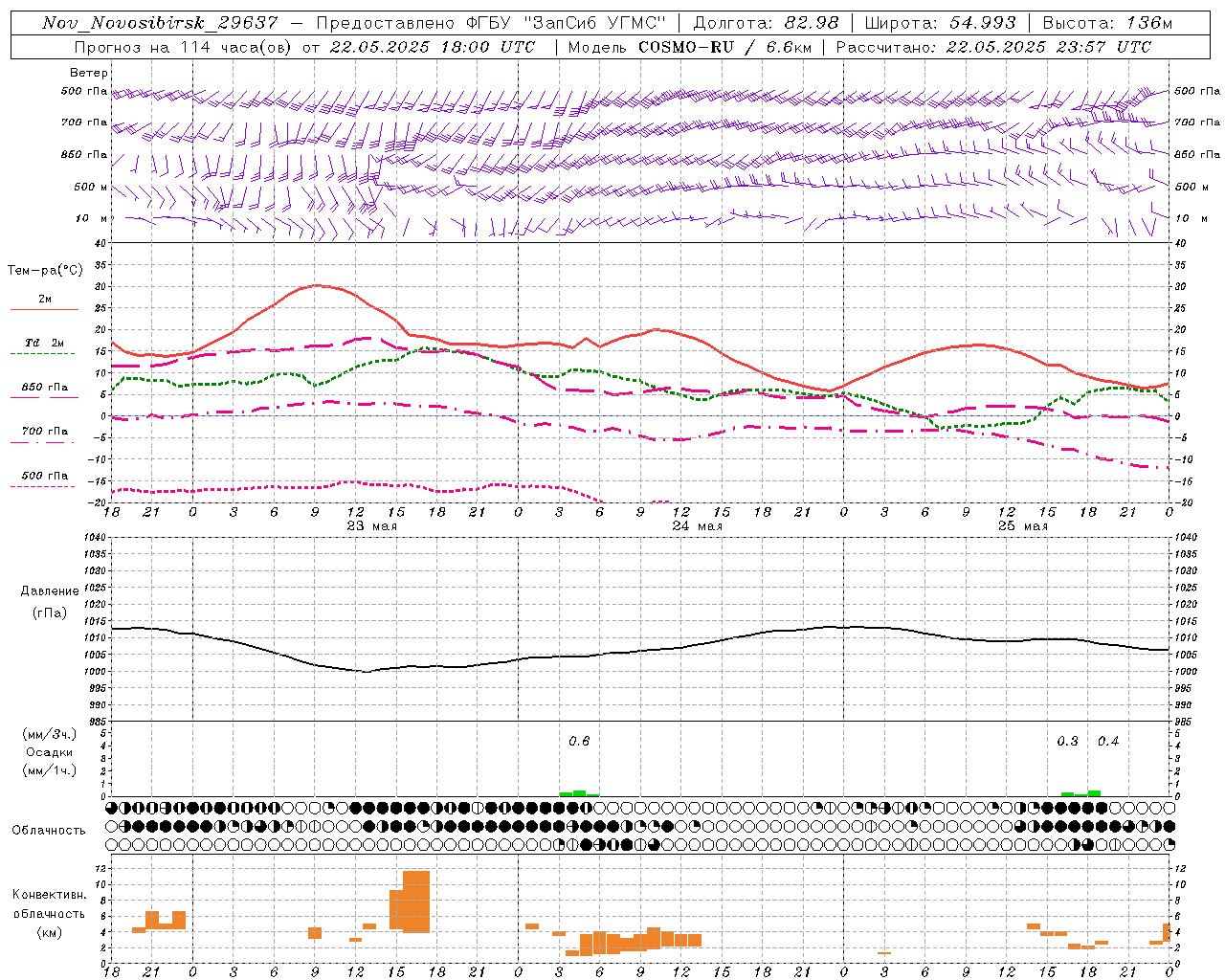Click the '(гПа)' unit under Давление
This screenshot has height=980, width=1225.
point(50,613)
